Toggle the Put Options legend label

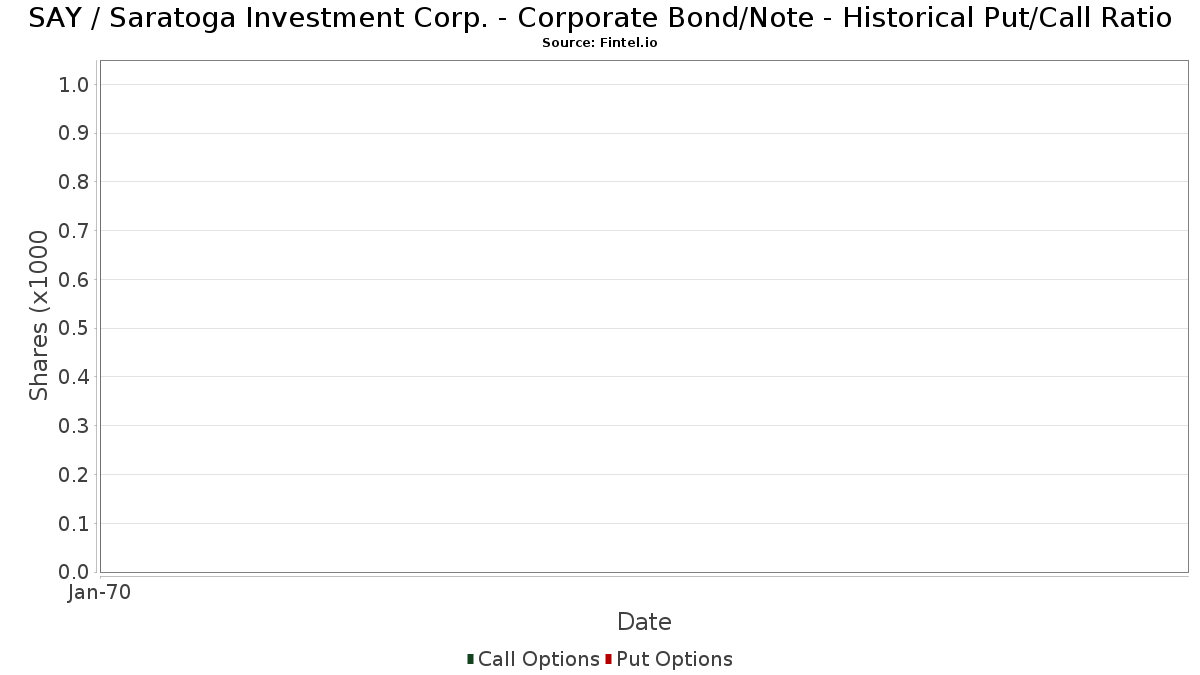click(674, 659)
